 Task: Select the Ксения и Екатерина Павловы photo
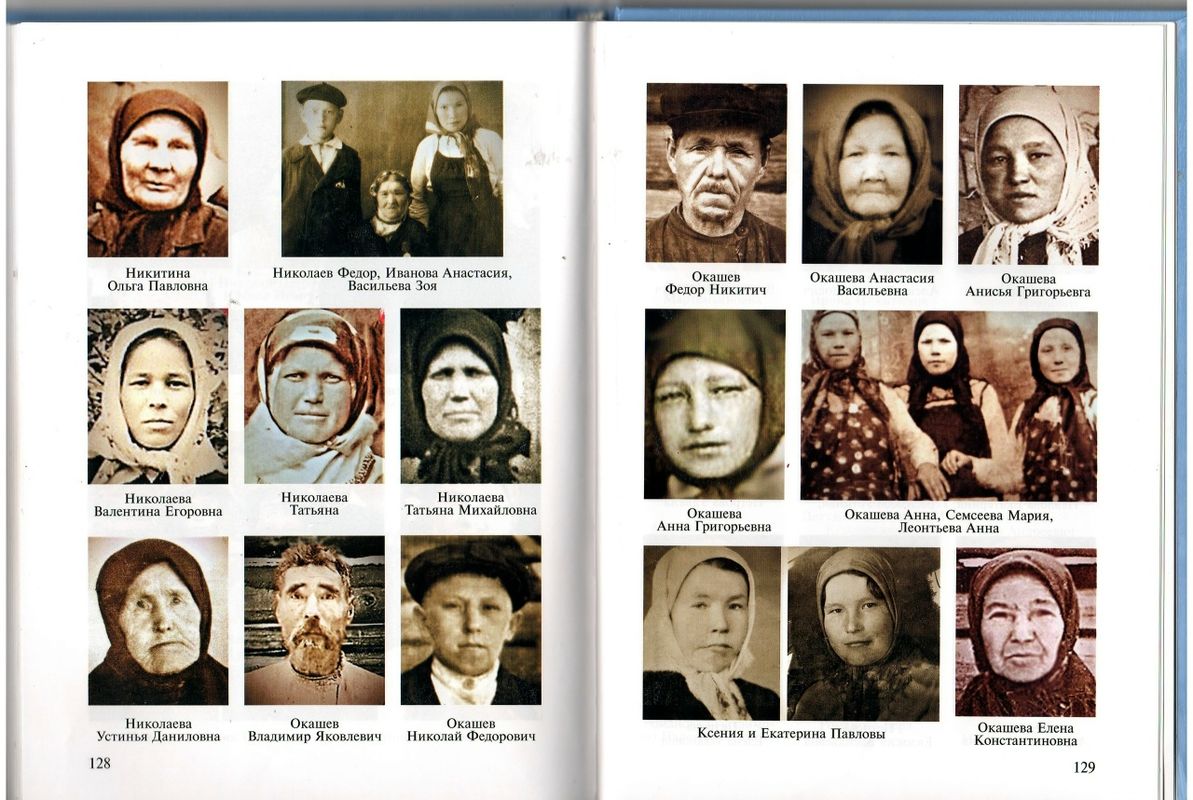coord(791,633)
